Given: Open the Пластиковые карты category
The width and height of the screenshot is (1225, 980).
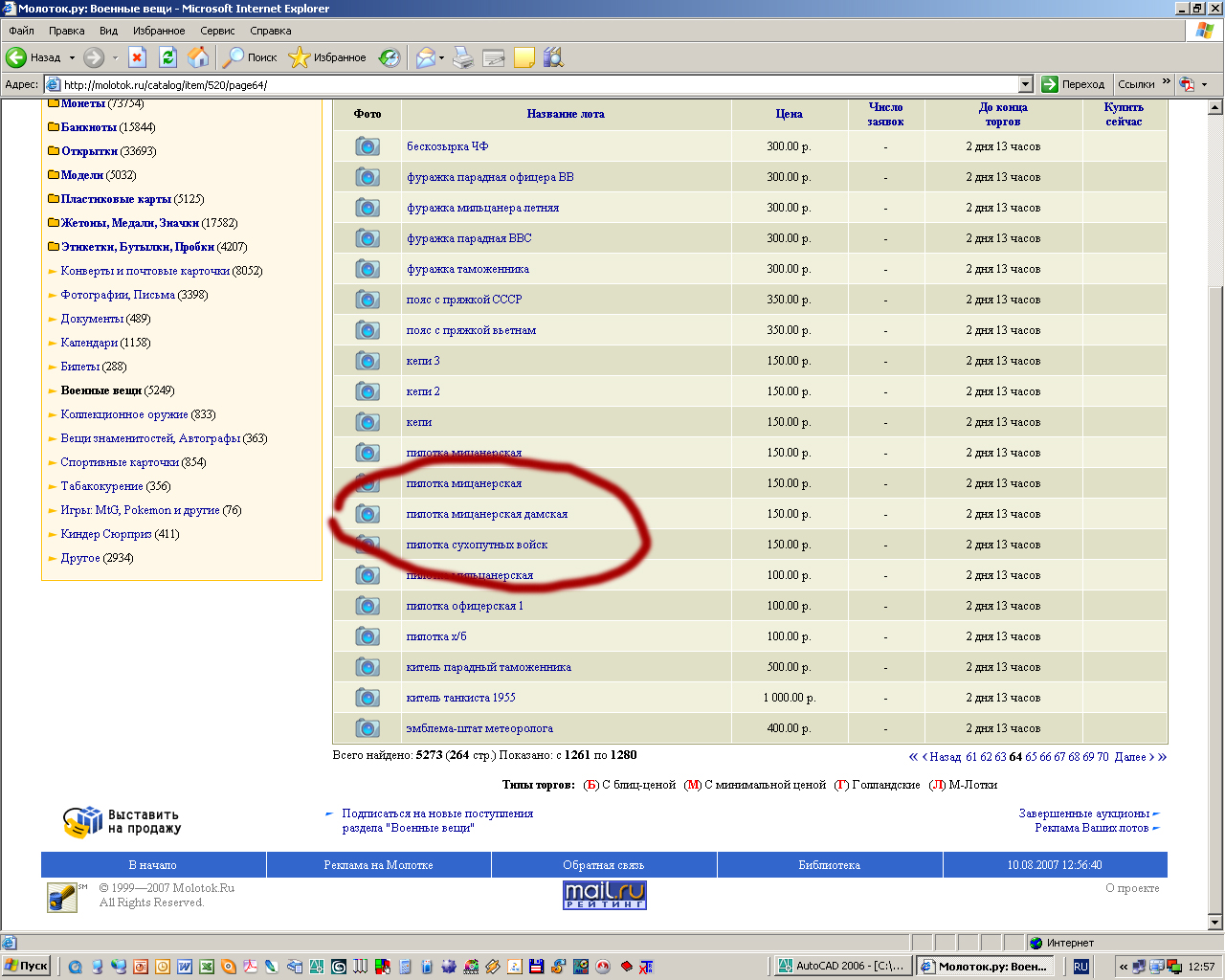Looking at the screenshot, I should (116, 199).
